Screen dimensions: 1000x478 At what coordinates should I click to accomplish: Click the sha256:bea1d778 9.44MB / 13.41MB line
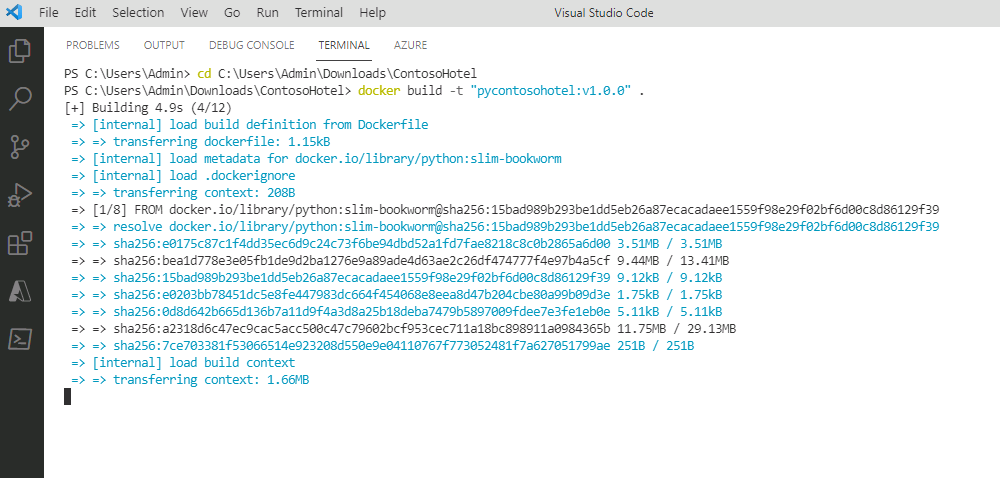point(400,260)
